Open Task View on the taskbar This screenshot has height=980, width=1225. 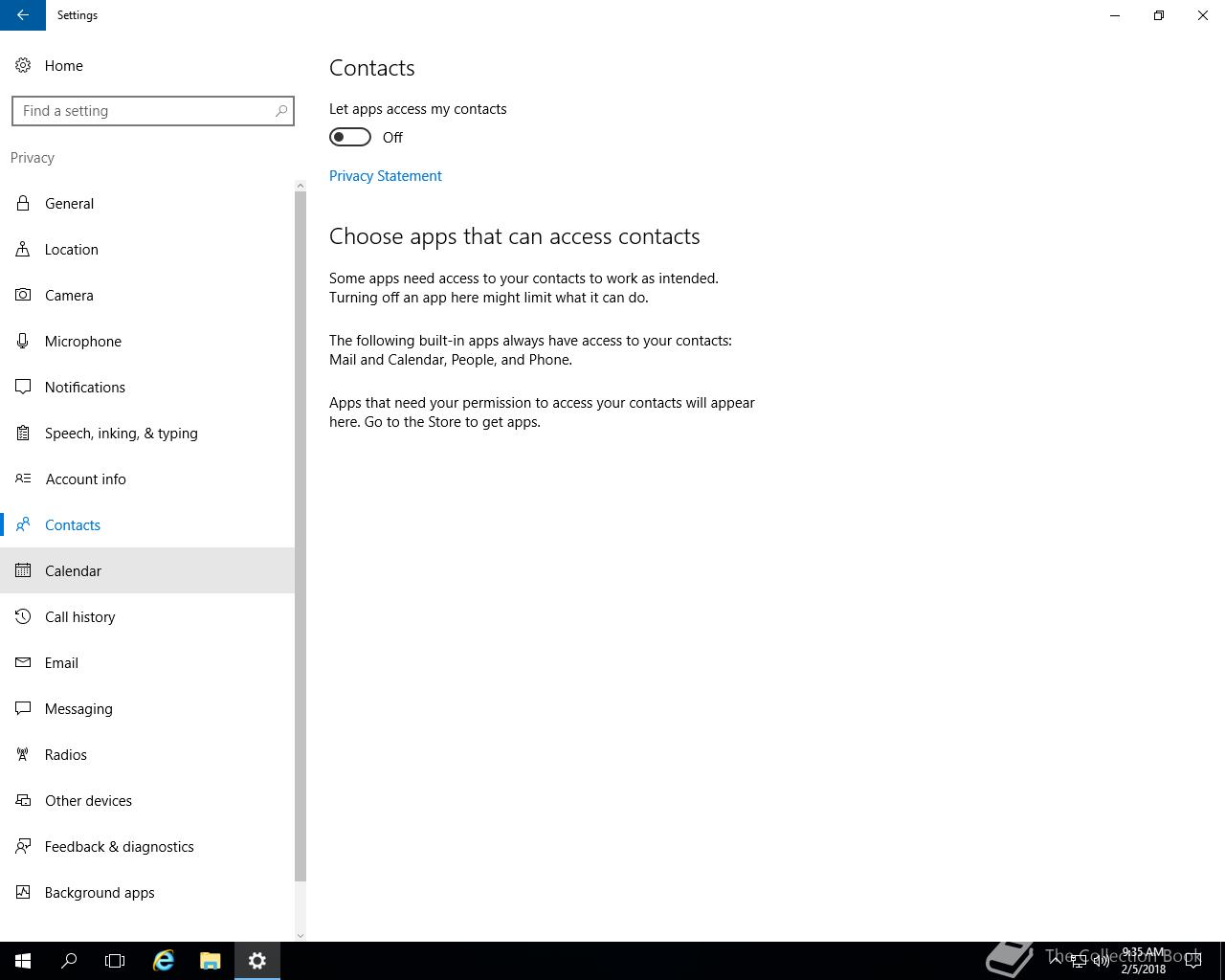click(x=115, y=961)
